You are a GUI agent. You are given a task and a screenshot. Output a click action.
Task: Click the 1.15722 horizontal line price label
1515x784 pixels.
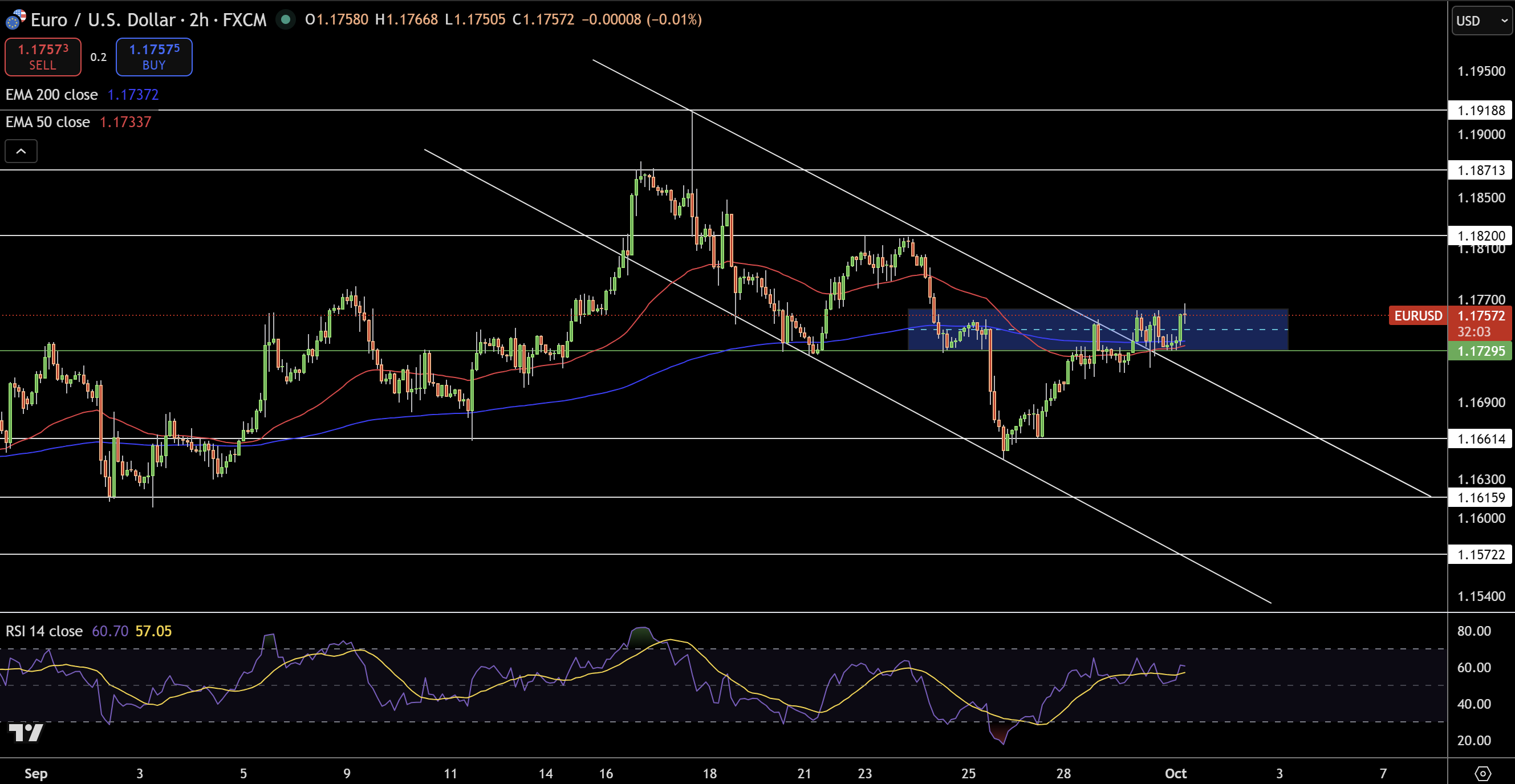tap(1480, 554)
